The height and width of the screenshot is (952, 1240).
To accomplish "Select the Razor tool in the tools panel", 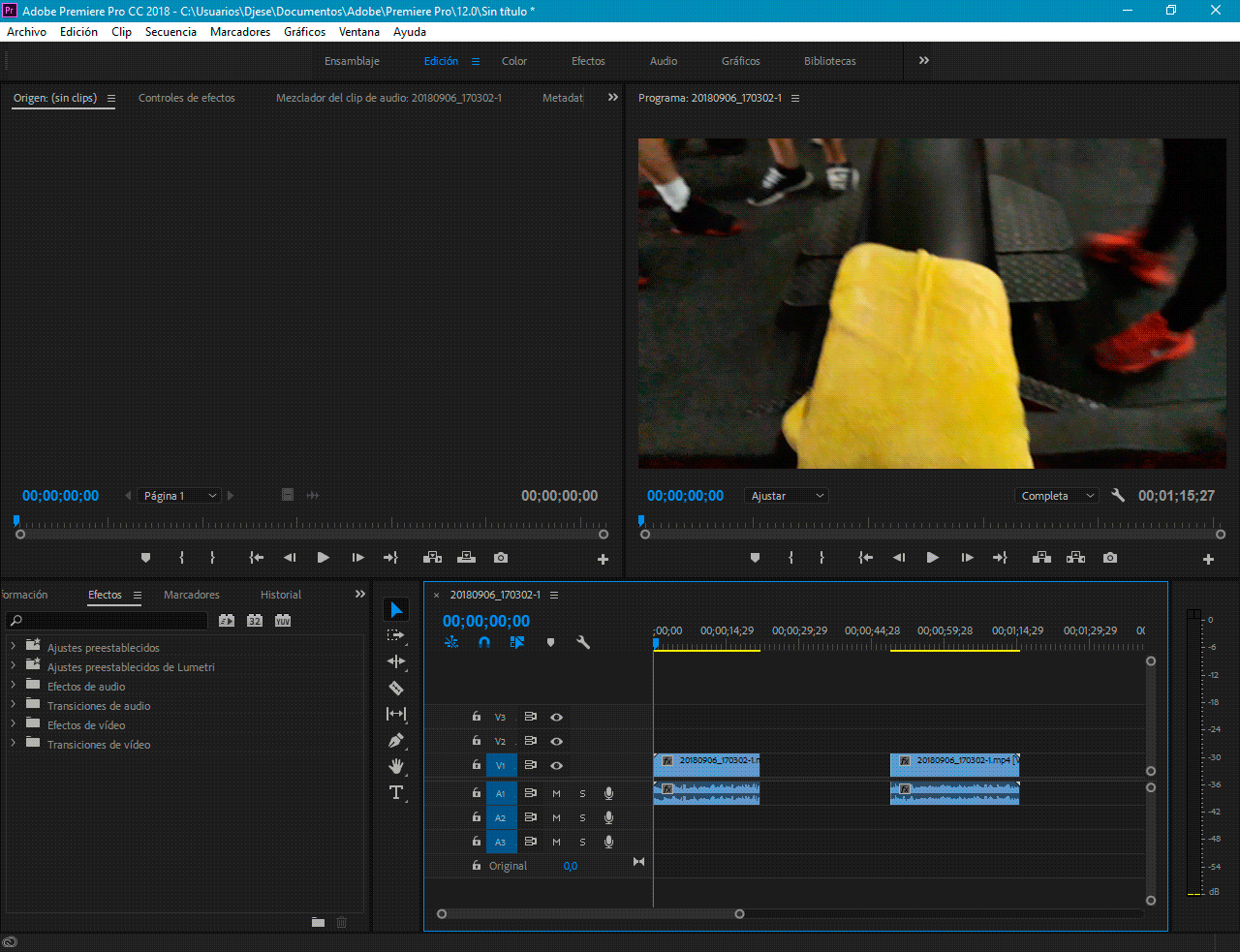I will [396, 689].
